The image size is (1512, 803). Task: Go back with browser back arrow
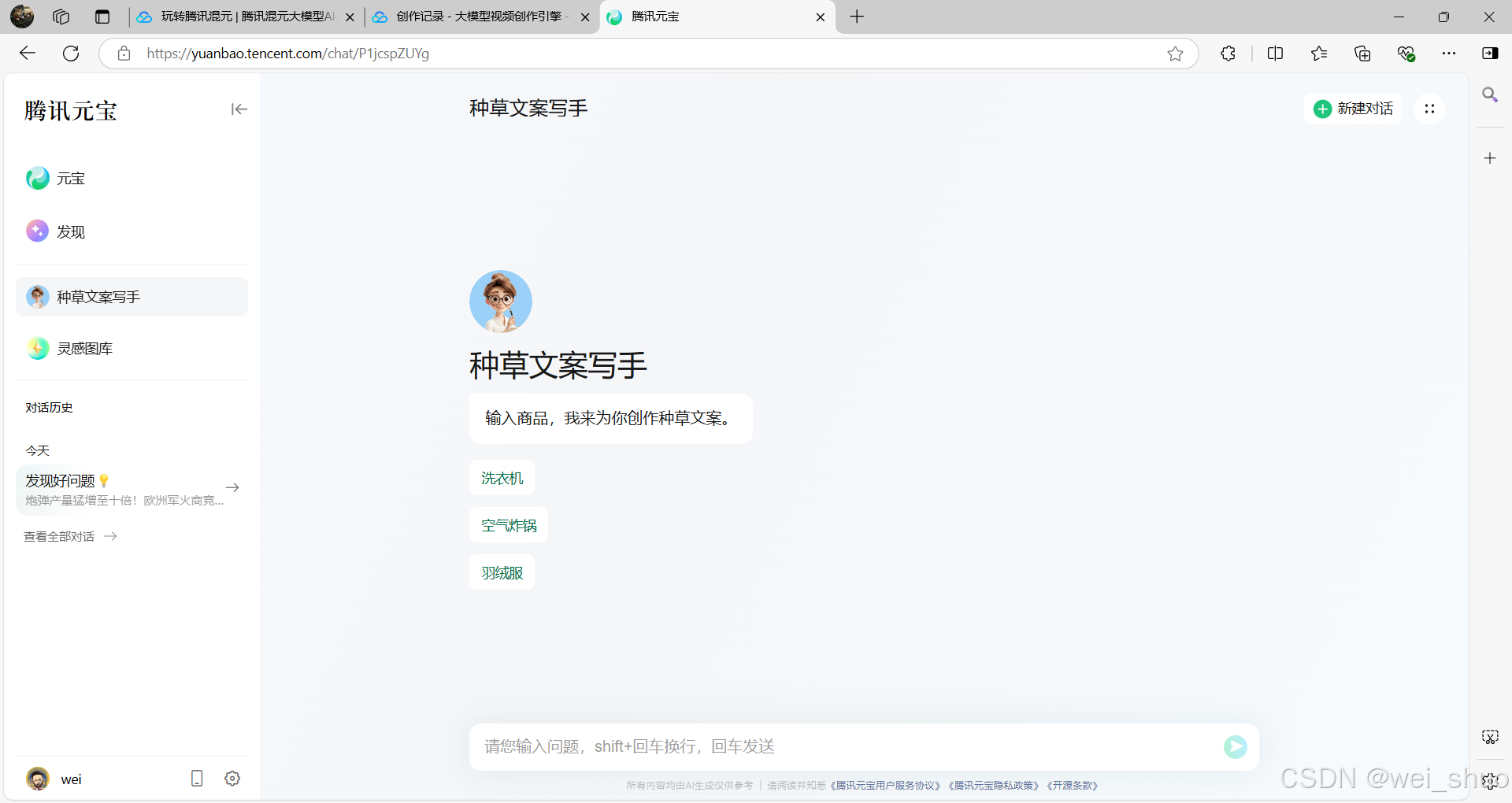point(28,53)
